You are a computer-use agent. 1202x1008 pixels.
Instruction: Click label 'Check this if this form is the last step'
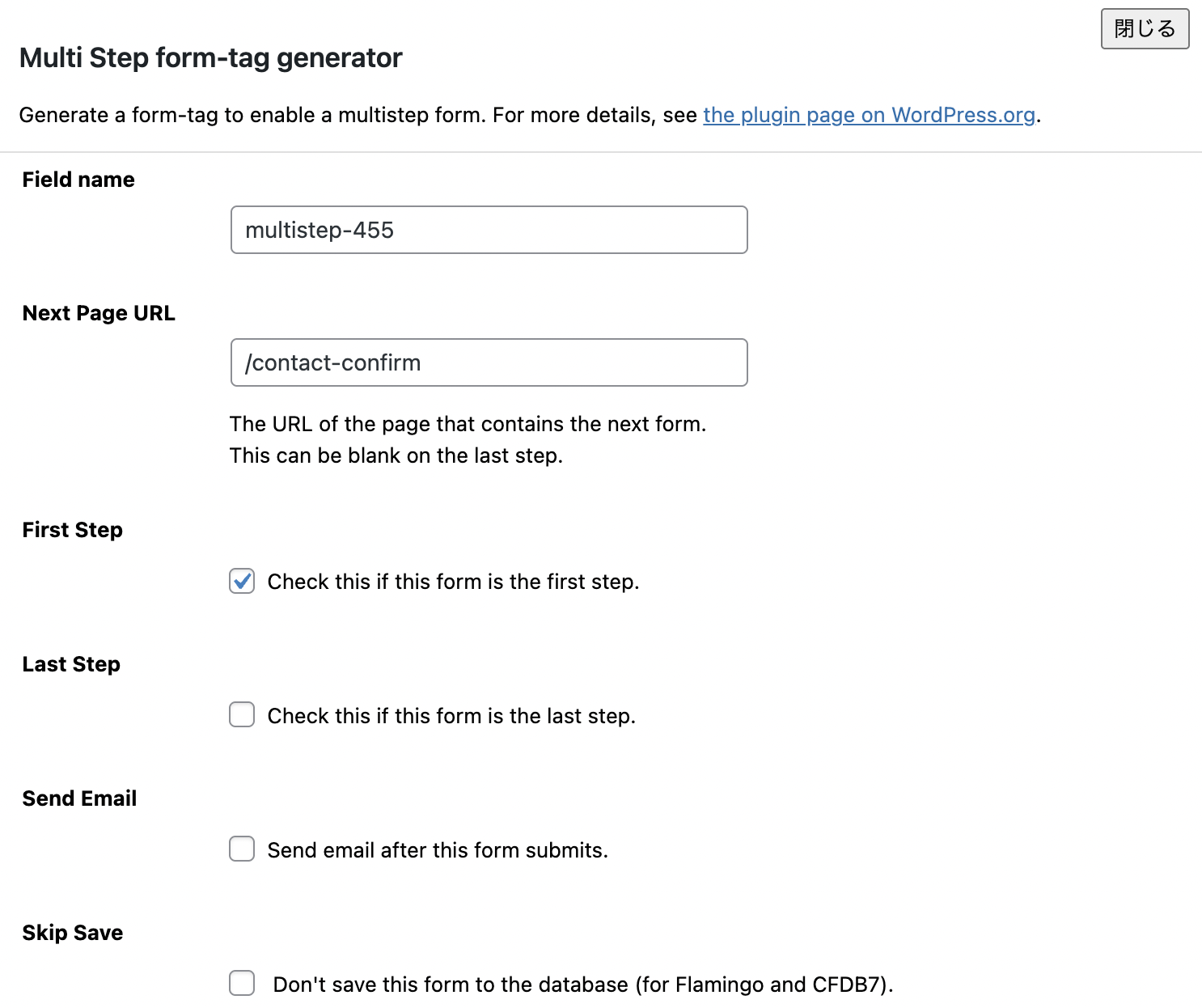coord(451,716)
